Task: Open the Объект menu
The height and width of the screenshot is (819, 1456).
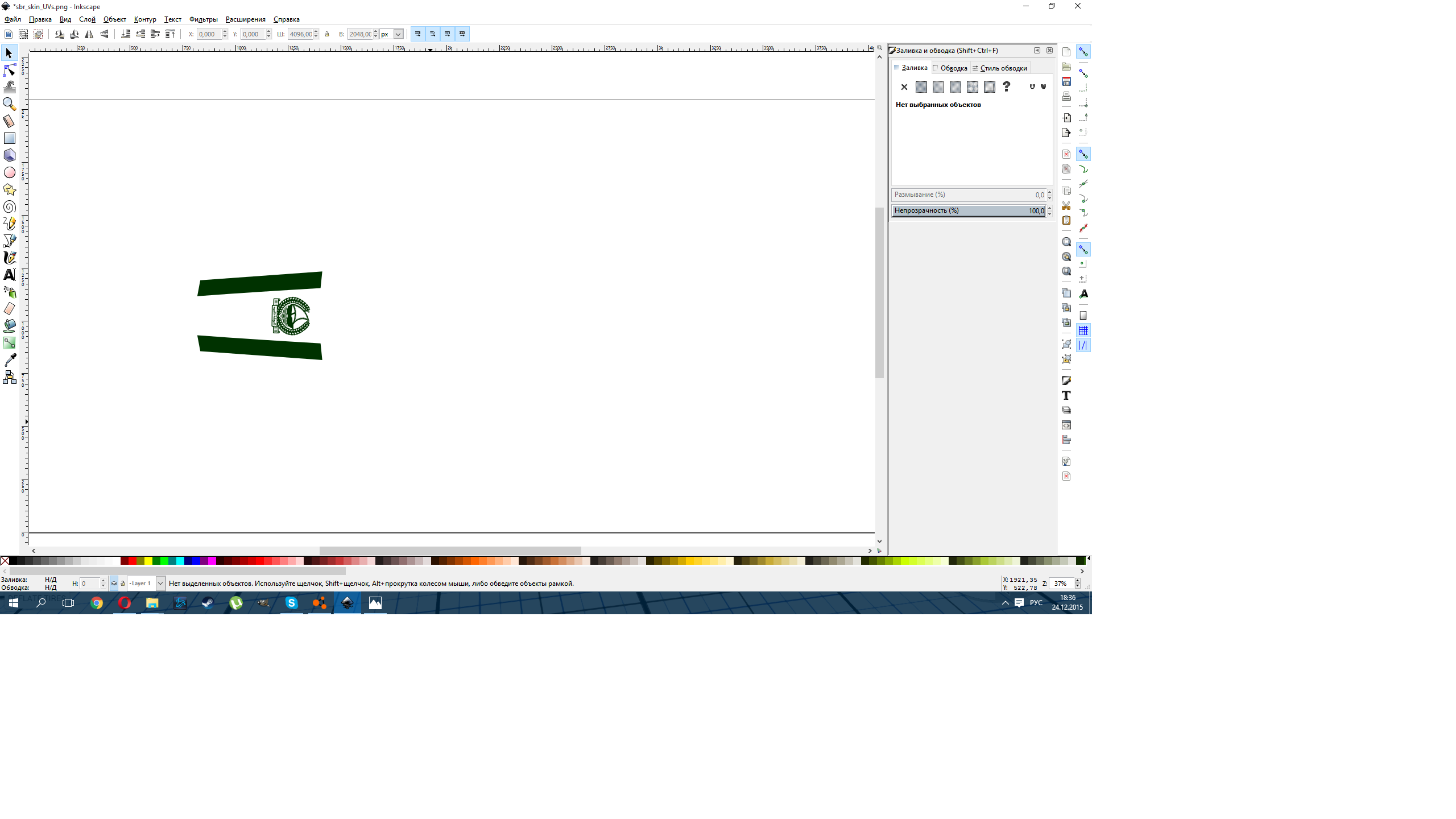Action: coord(114,19)
